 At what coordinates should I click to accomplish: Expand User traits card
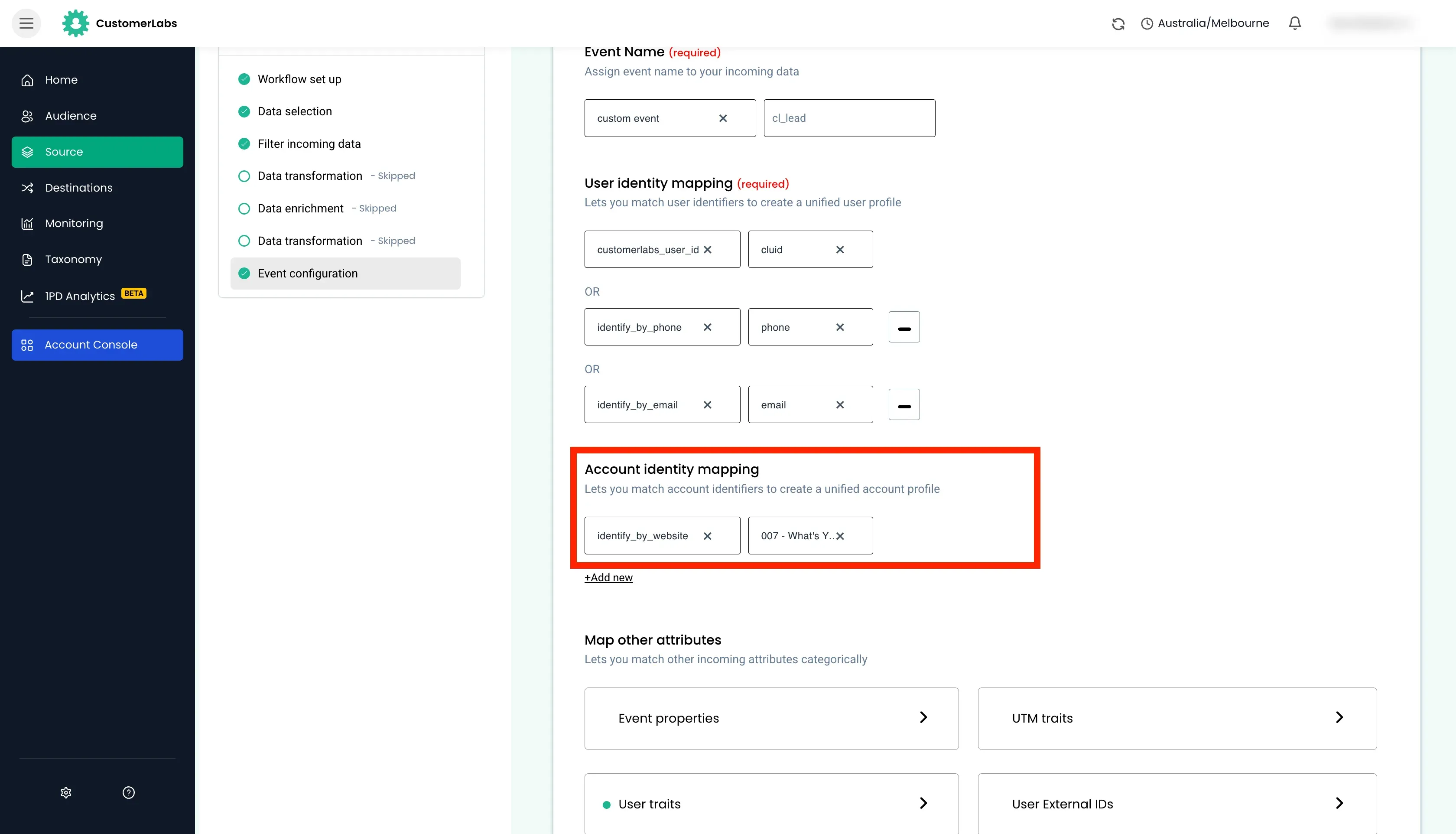click(x=771, y=804)
